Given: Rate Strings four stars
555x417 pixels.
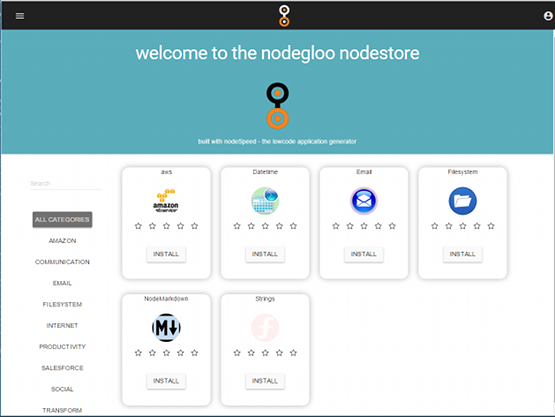Looking at the screenshot, I should tap(279, 353).
